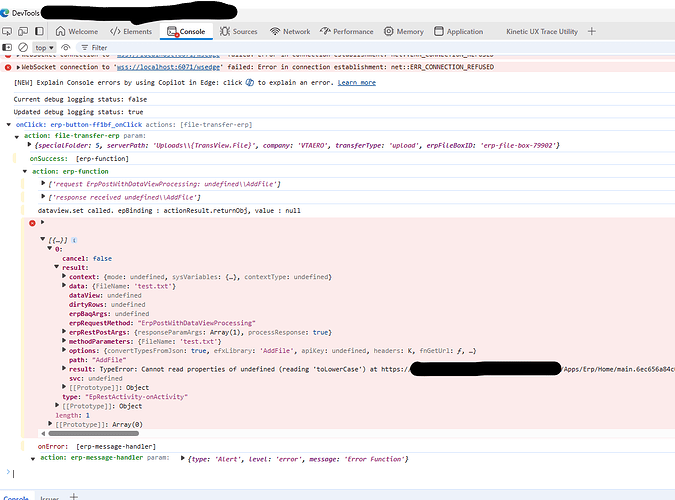Click 'erpRequestMethod' property value
Viewport: 675px width, 500px height.
pyautogui.click(x=196, y=323)
